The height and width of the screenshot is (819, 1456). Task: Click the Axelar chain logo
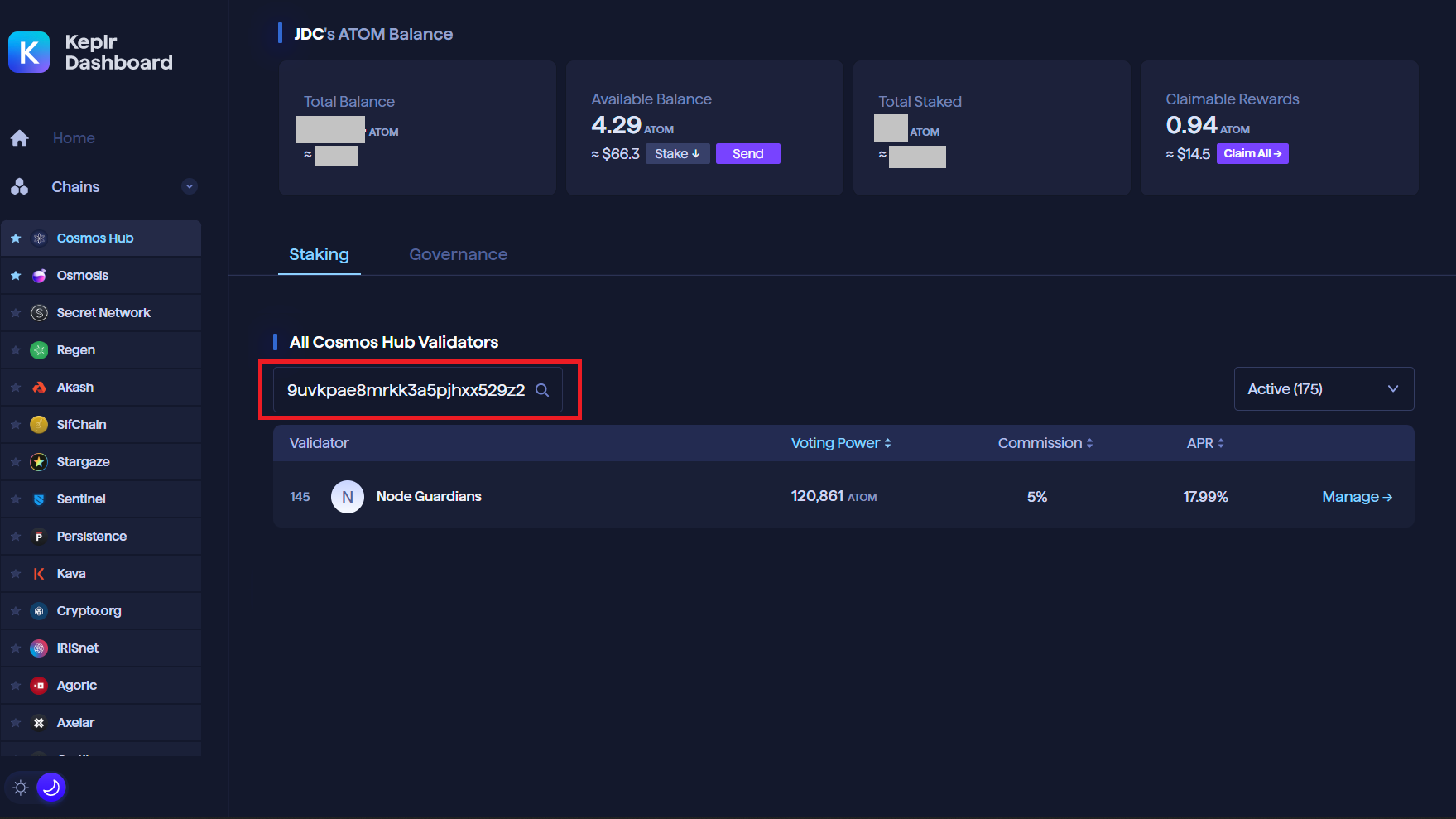(39, 723)
